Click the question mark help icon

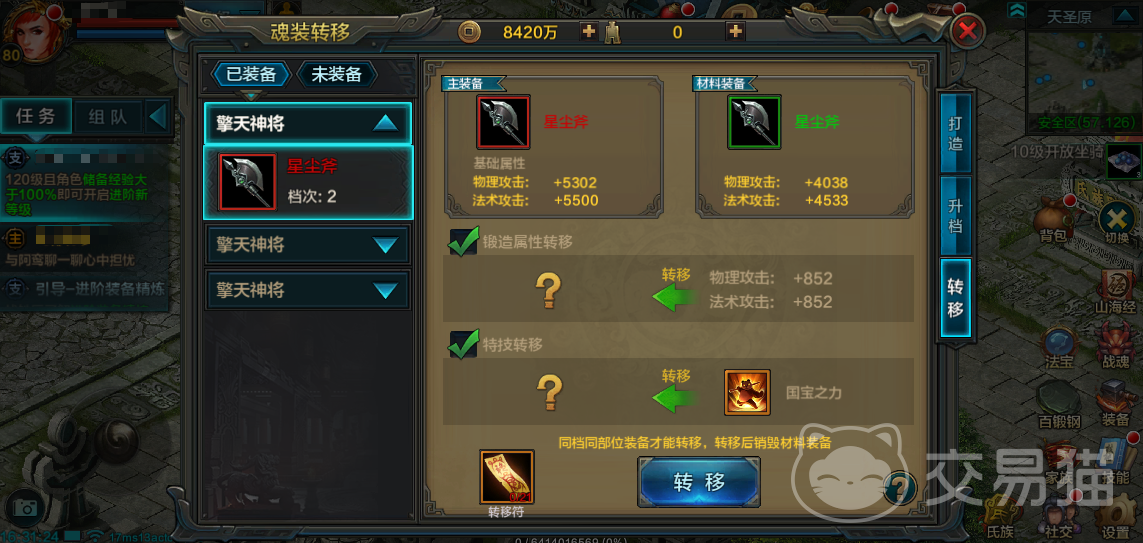900,486
